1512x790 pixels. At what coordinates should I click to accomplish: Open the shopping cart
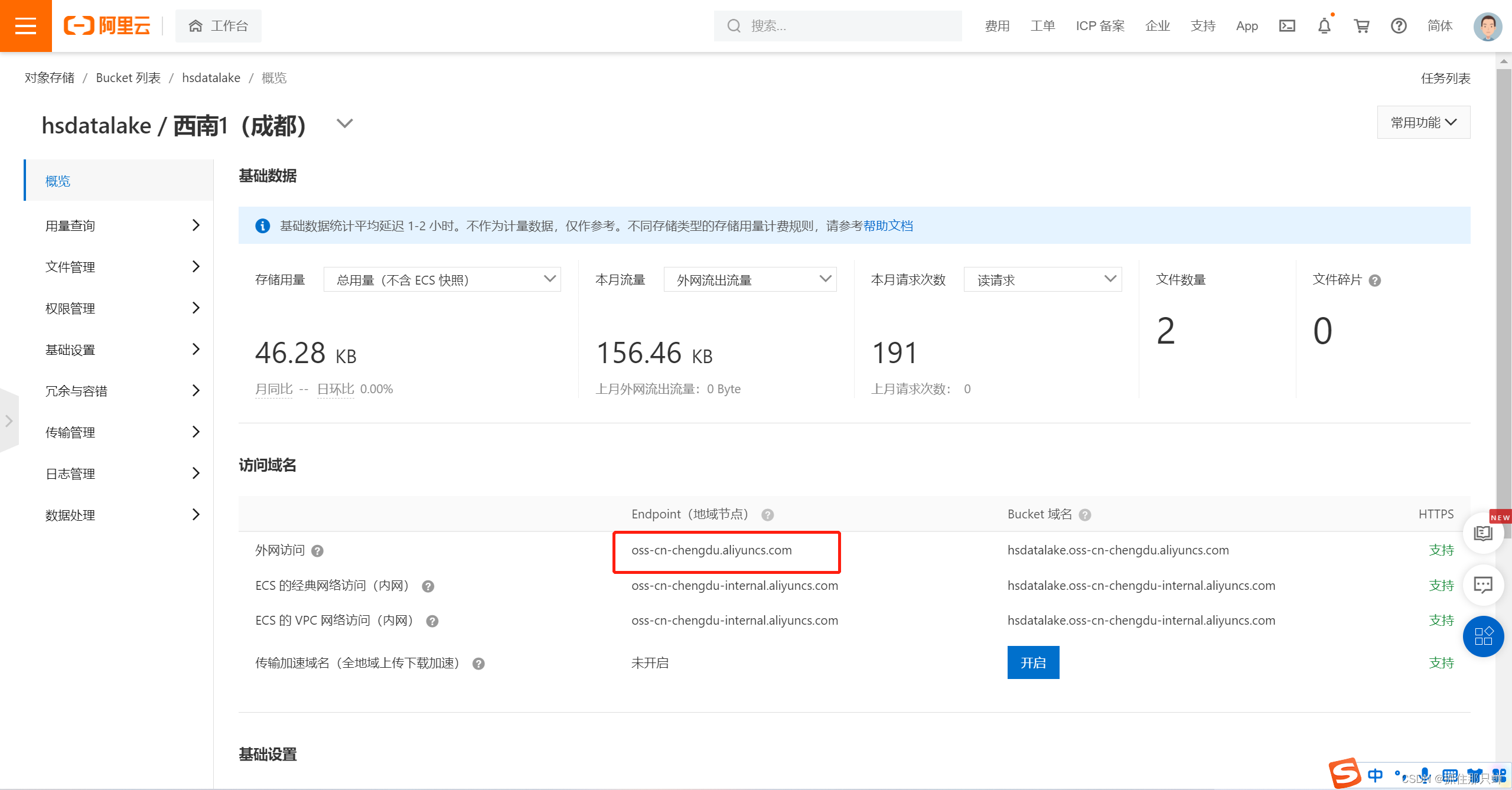(1361, 26)
